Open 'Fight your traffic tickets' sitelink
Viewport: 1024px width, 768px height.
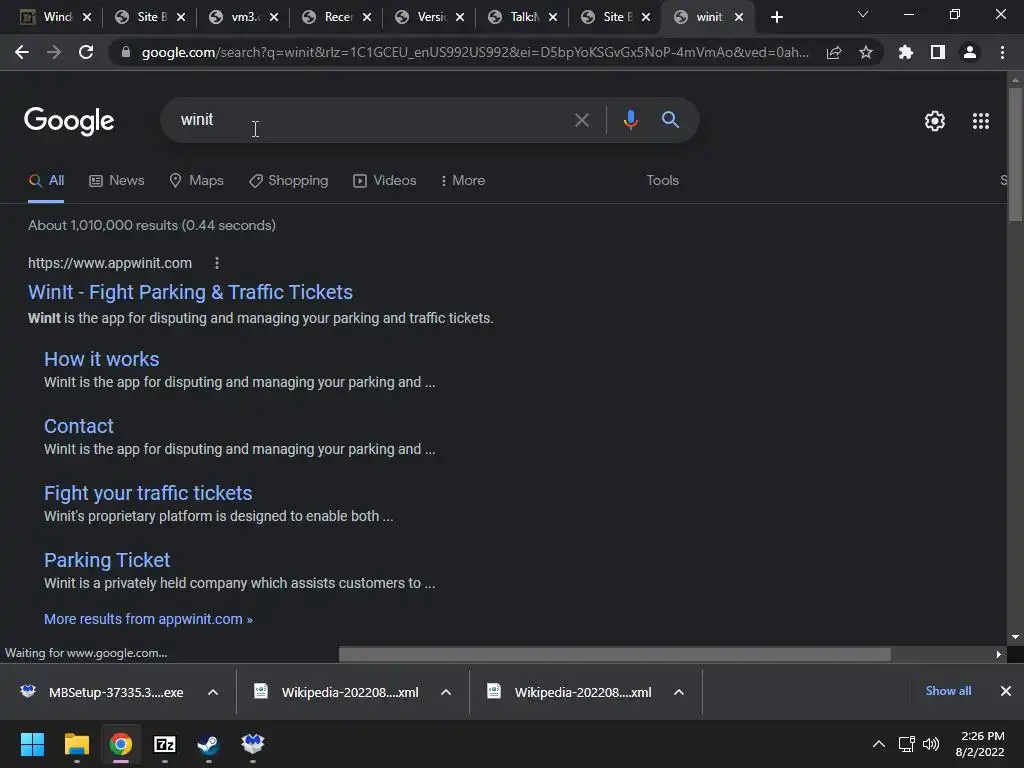(148, 493)
